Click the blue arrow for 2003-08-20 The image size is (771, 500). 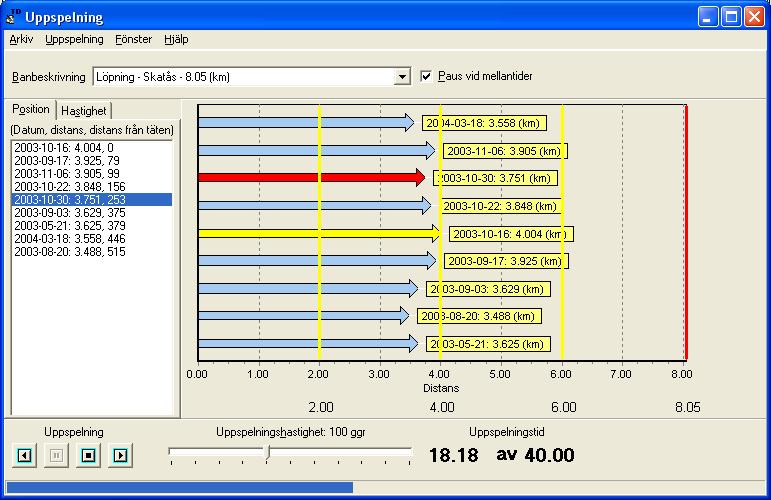tap(304, 316)
